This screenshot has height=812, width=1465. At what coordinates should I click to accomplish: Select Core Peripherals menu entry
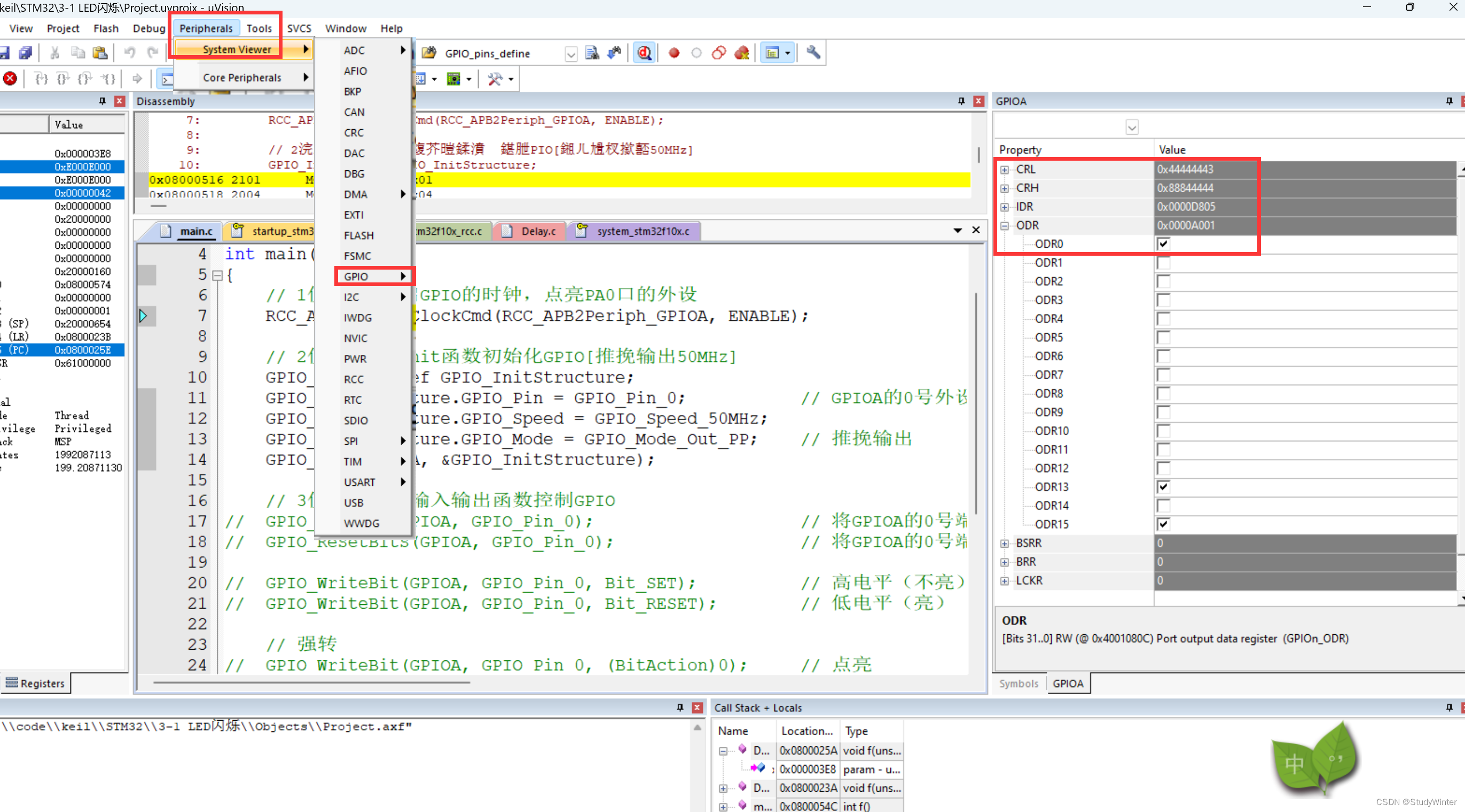point(243,77)
